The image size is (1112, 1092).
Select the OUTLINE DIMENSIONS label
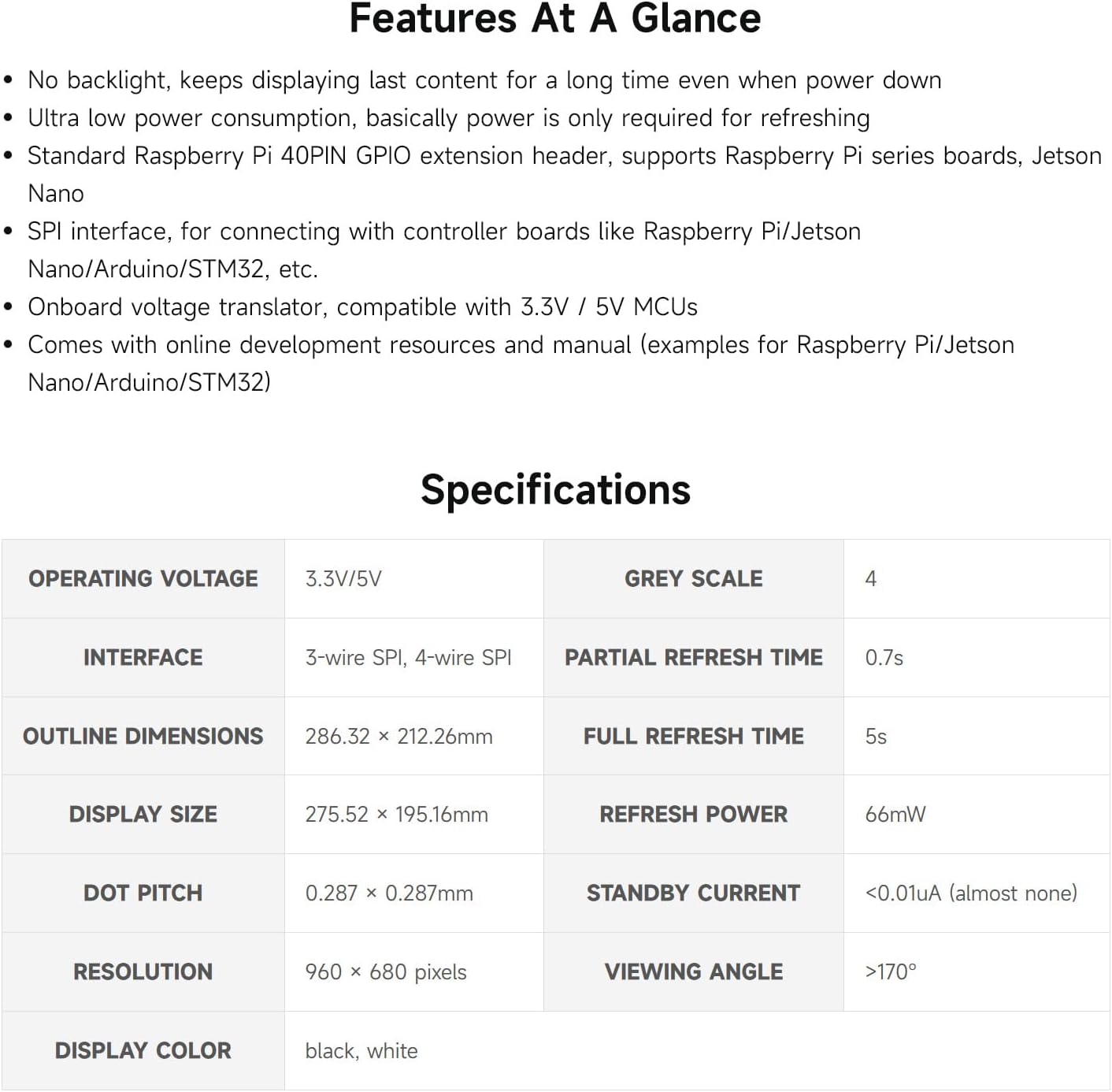pos(143,736)
